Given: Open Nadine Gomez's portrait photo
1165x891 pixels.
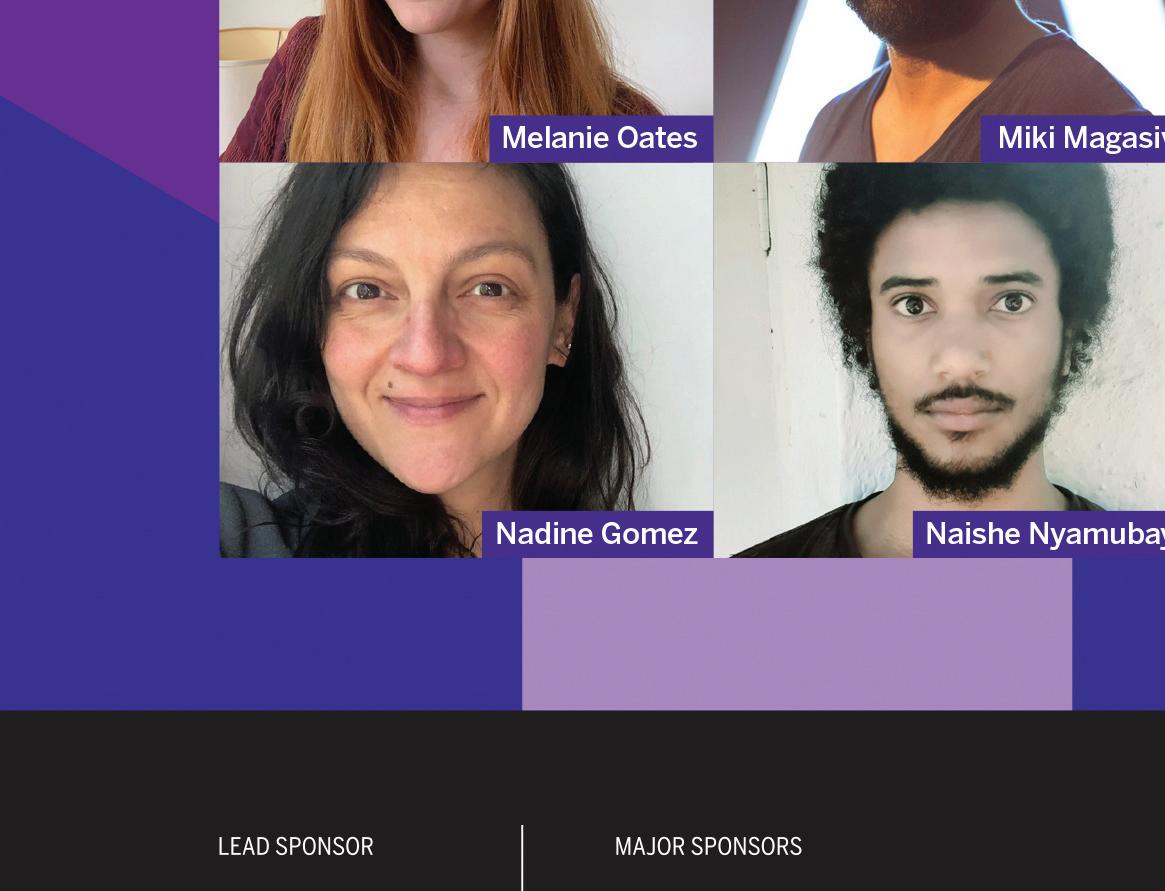Looking at the screenshot, I should 466,360.
